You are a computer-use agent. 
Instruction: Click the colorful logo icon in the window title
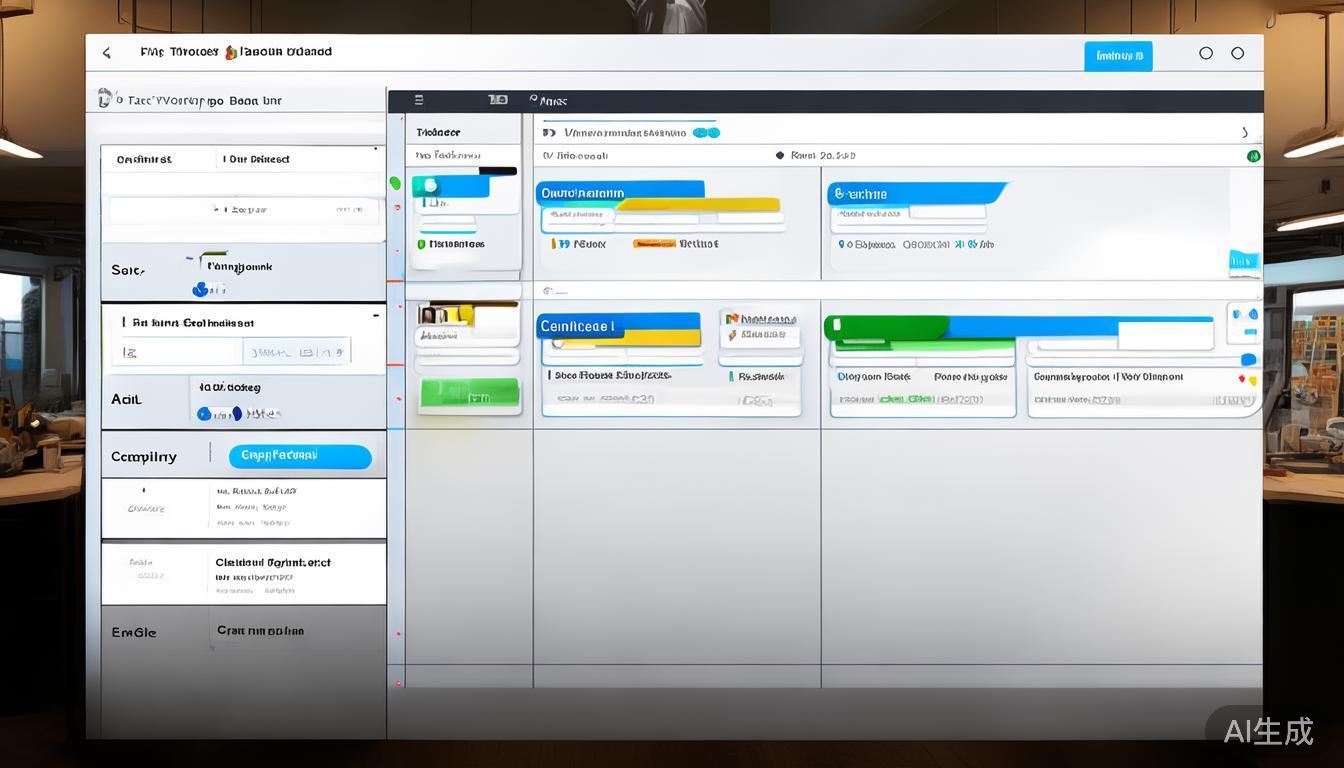(231, 52)
